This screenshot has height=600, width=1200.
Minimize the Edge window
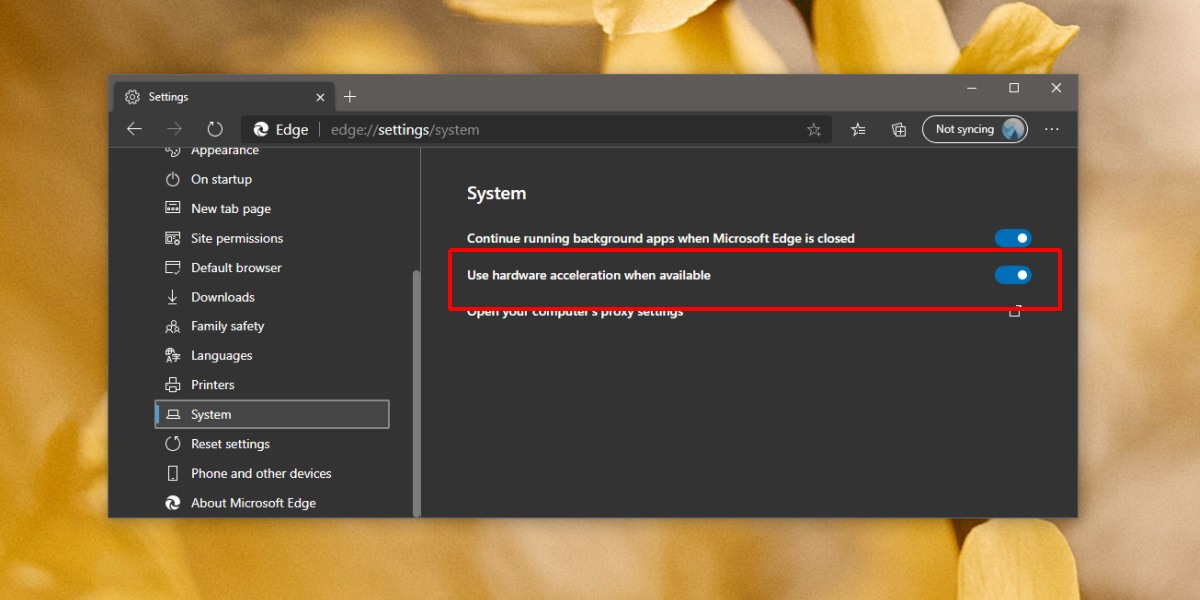[972, 88]
